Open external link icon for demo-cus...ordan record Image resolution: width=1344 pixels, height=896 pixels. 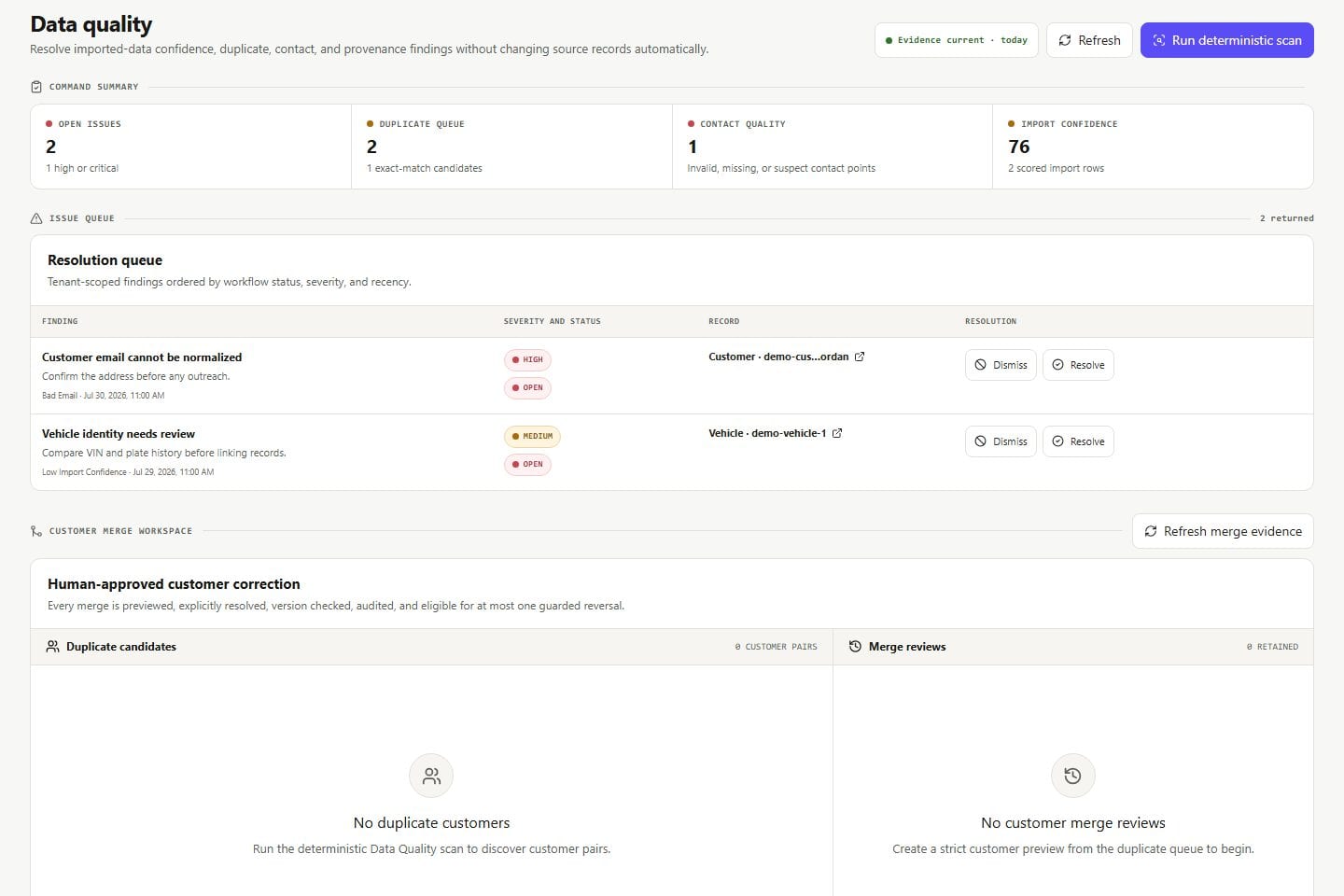coord(860,357)
